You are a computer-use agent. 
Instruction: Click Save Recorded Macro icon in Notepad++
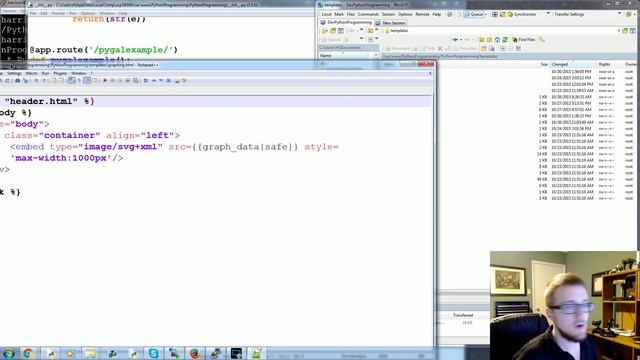pyautogui.click(x=136, y=80)
